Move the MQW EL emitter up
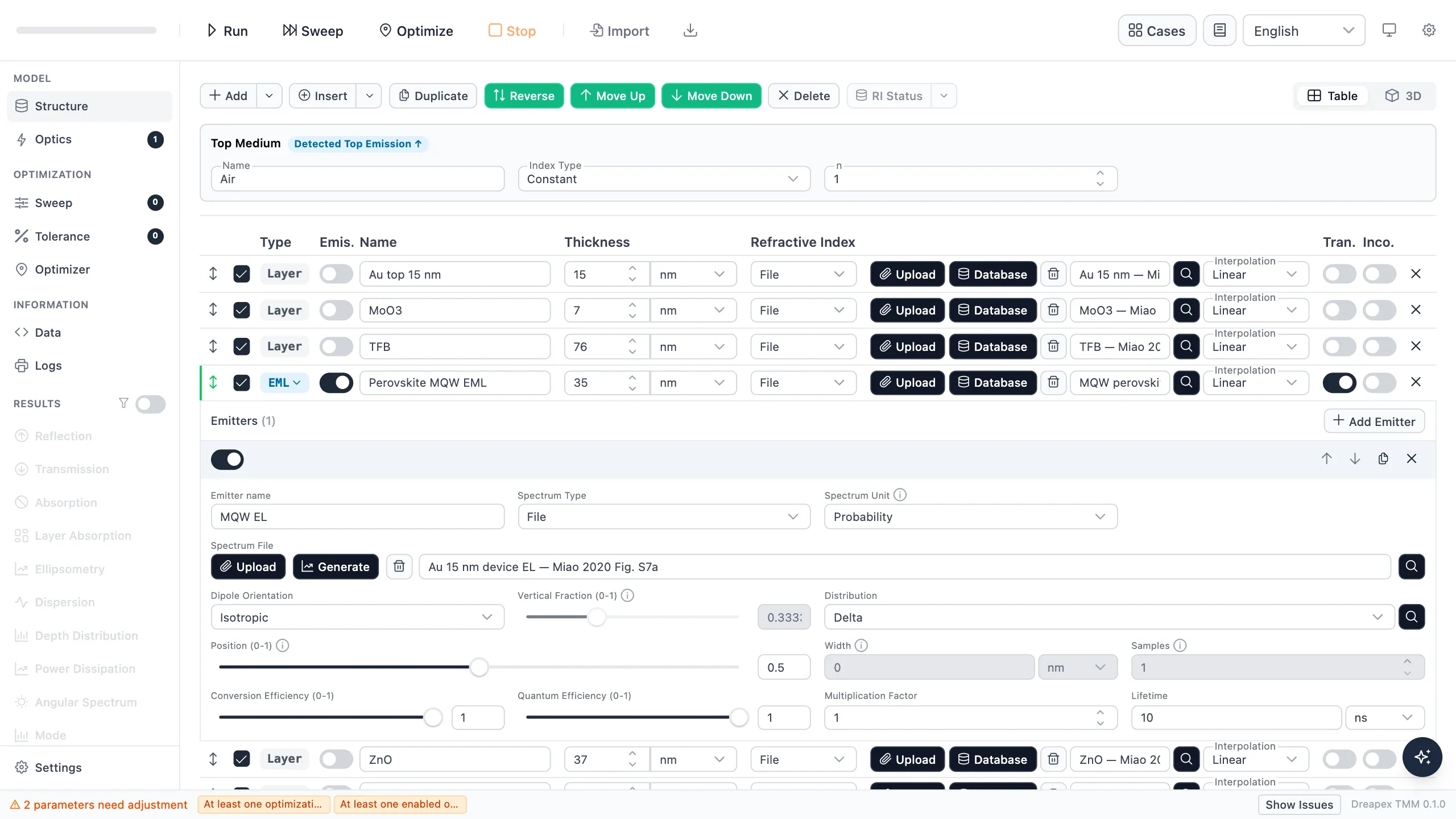 point(1326,459)
